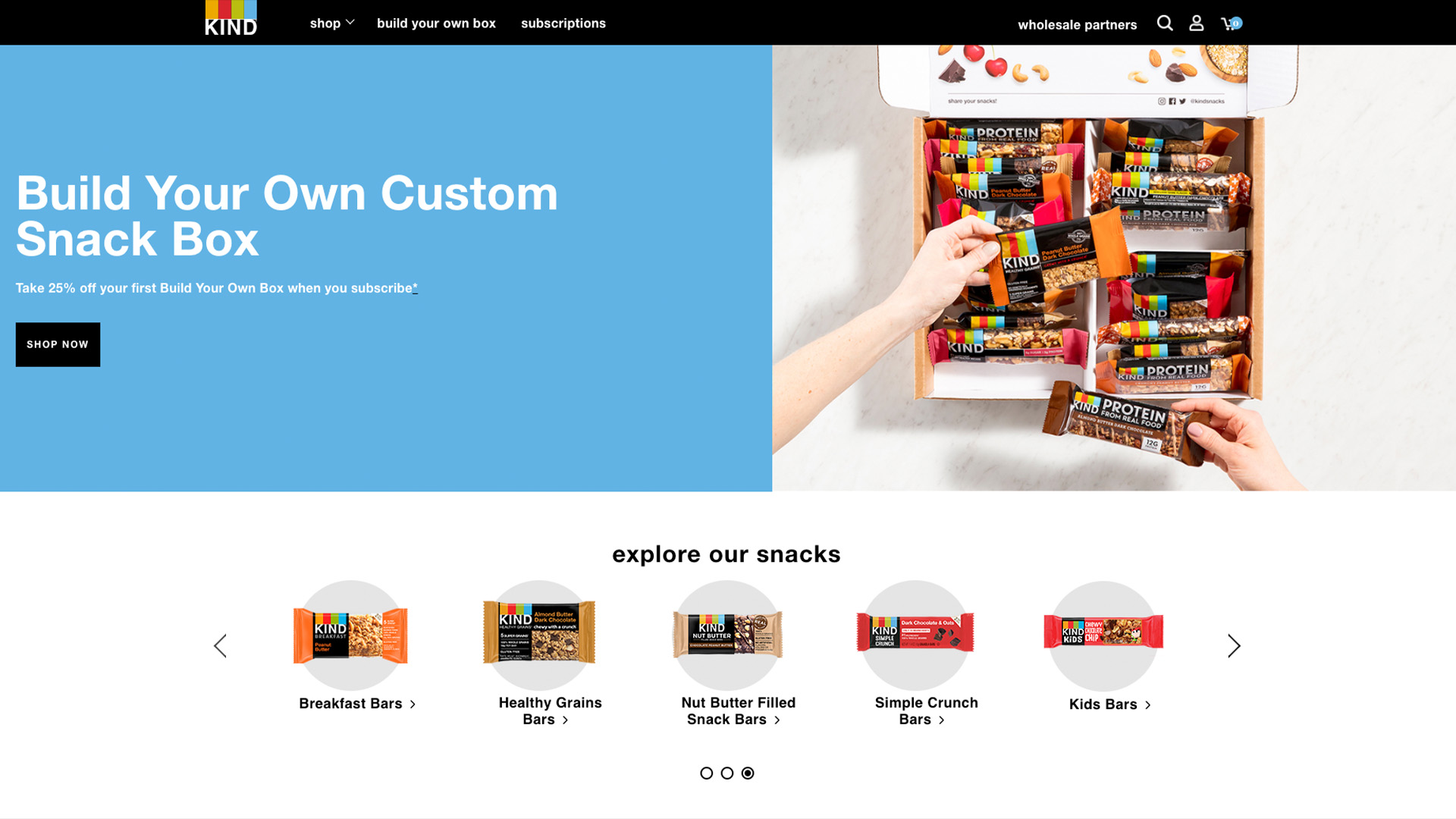Click the Subscriptions menu item
Image resolution: width=1456 pixels, height=819 pixels.
pos(564,22)
